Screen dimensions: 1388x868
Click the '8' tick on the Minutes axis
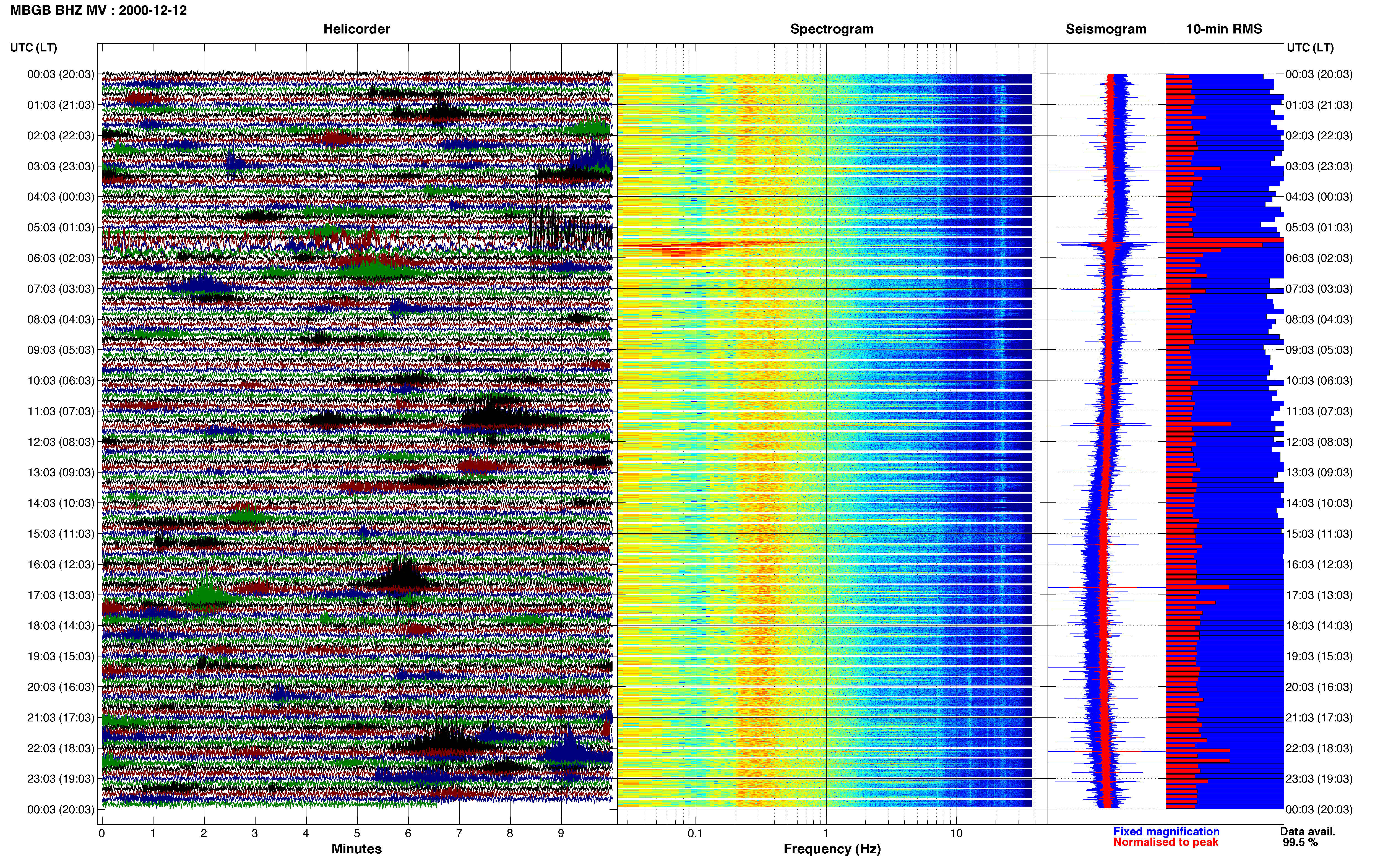click(510, 833)
